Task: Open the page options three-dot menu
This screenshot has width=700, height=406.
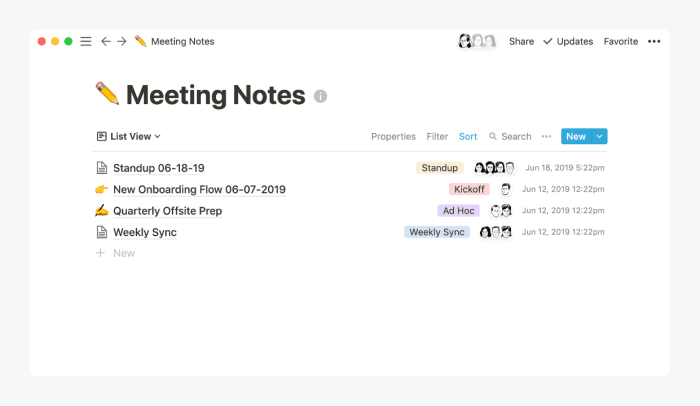Action: [654, 42]
